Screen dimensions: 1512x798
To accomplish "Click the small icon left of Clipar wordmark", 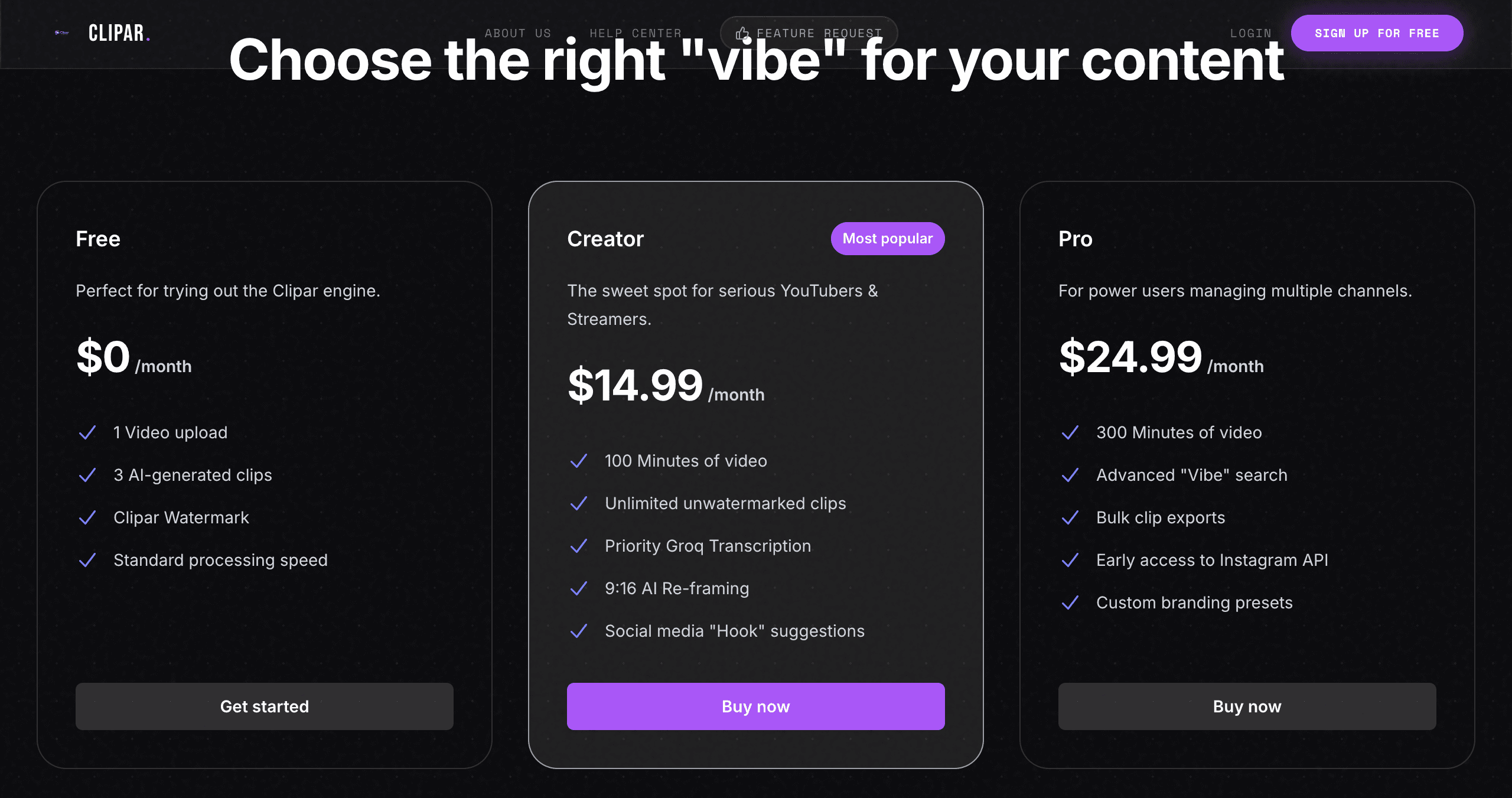I will click(x=62, y=33).
